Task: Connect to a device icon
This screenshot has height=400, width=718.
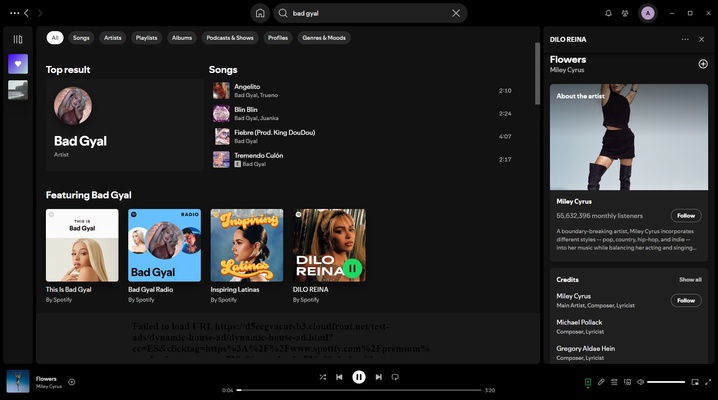Action: pos(627,382)
